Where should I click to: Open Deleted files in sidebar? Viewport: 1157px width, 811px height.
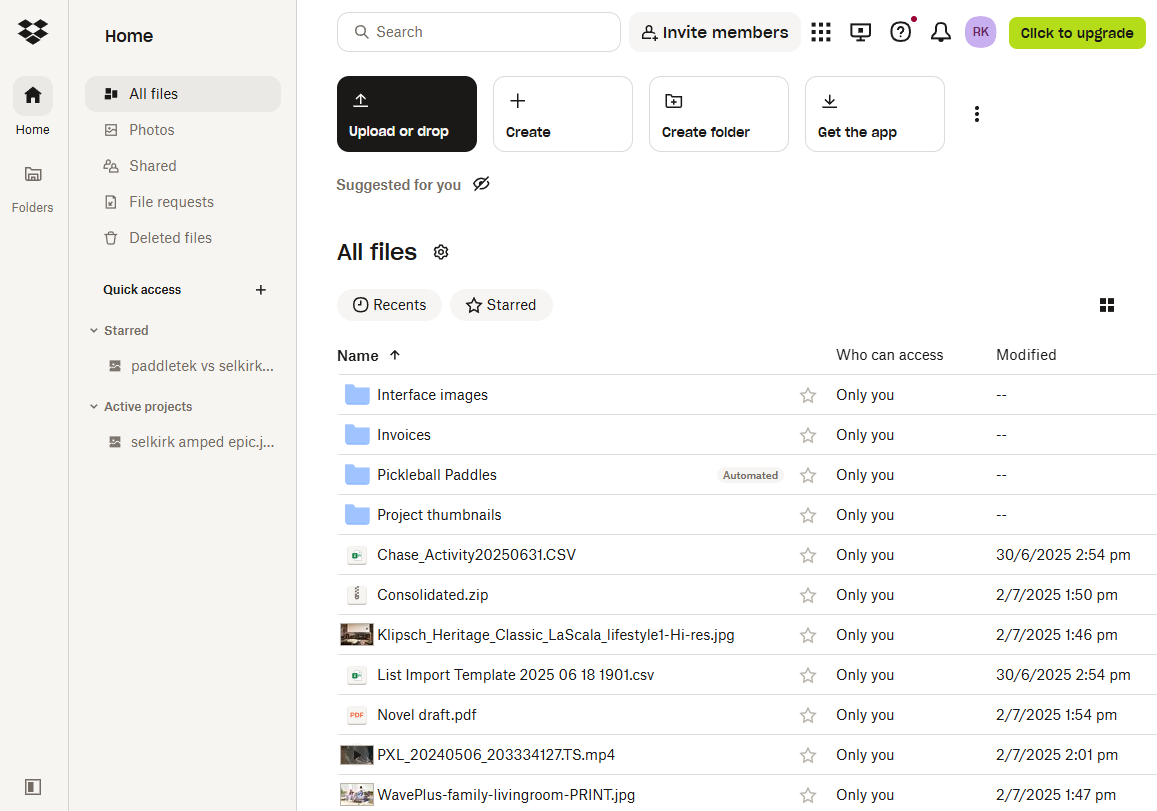tap(183, 238)
